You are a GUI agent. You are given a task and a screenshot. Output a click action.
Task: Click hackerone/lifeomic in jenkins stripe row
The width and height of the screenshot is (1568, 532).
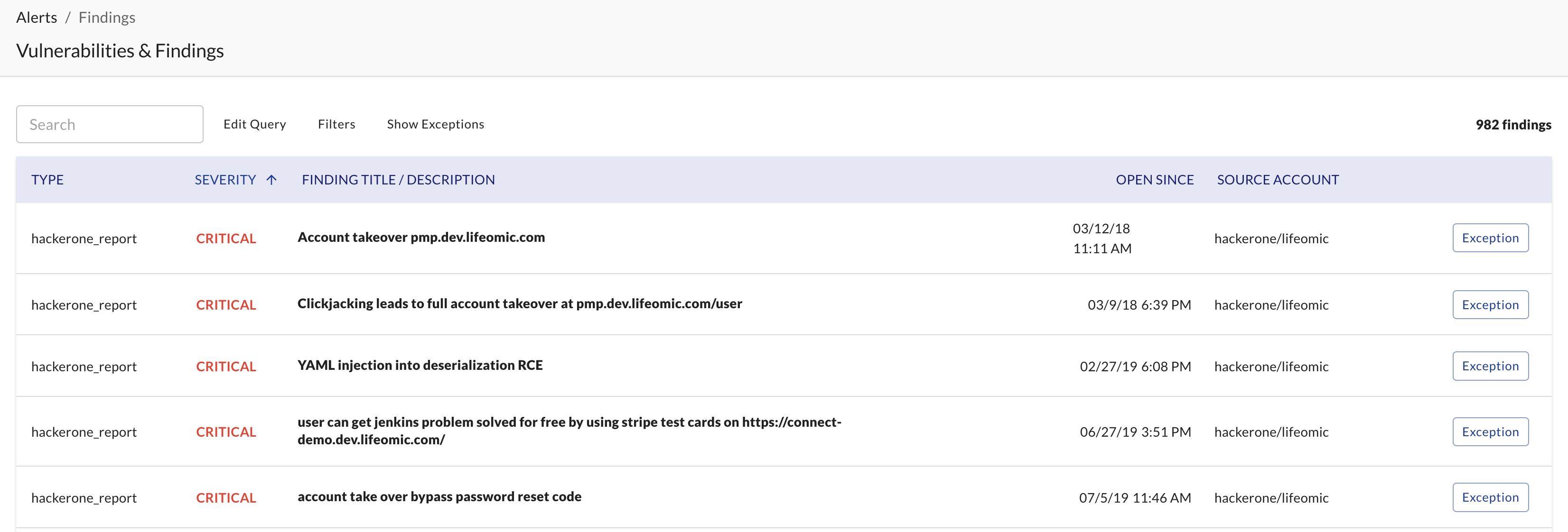[x=1271, y=431]
